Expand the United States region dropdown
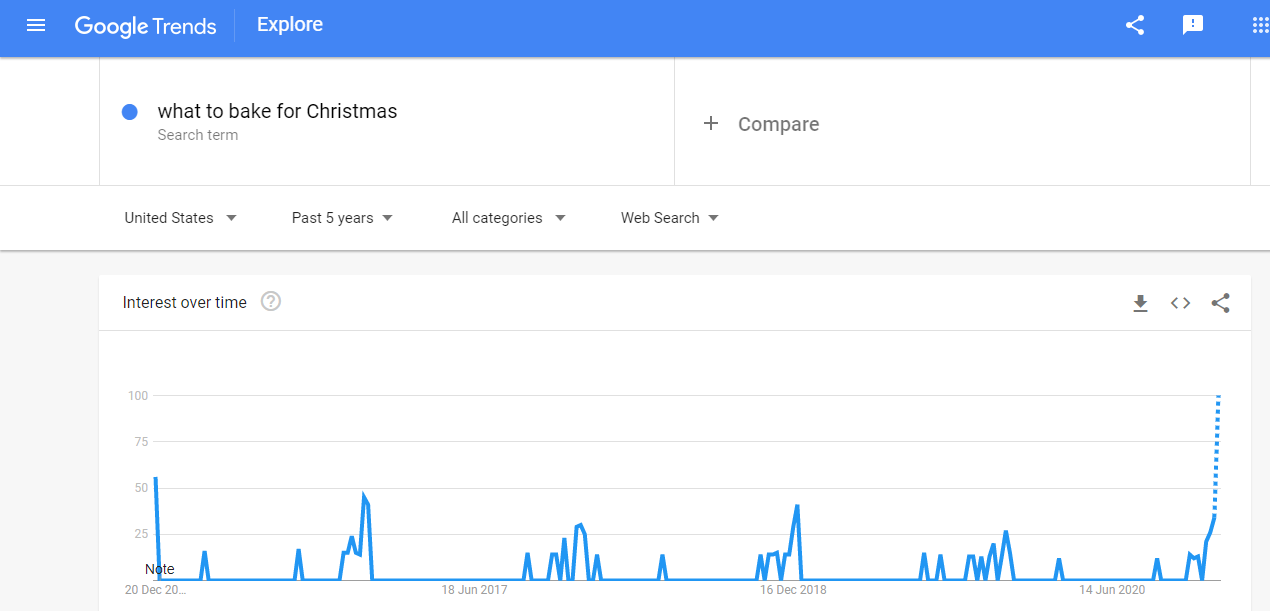The image size is (1270, 611). 180,218
